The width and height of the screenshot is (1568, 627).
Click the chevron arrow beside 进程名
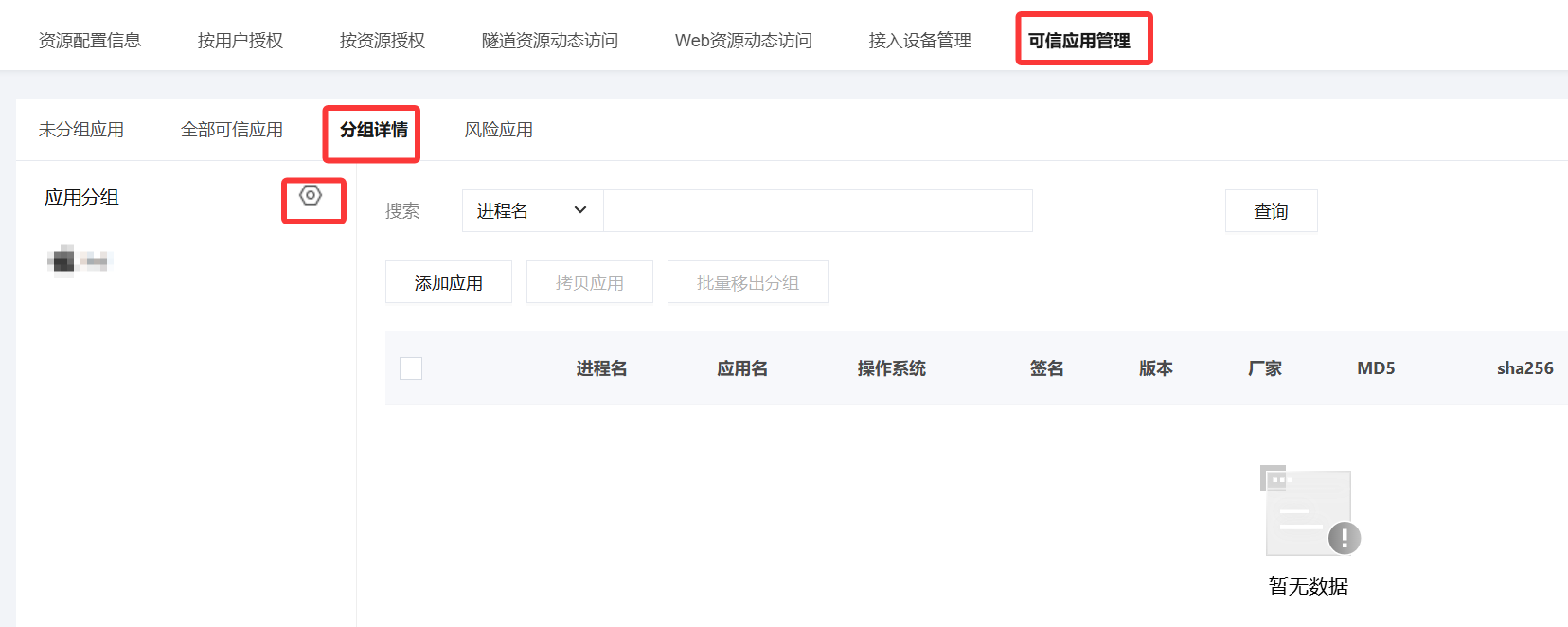coord(580,210)
